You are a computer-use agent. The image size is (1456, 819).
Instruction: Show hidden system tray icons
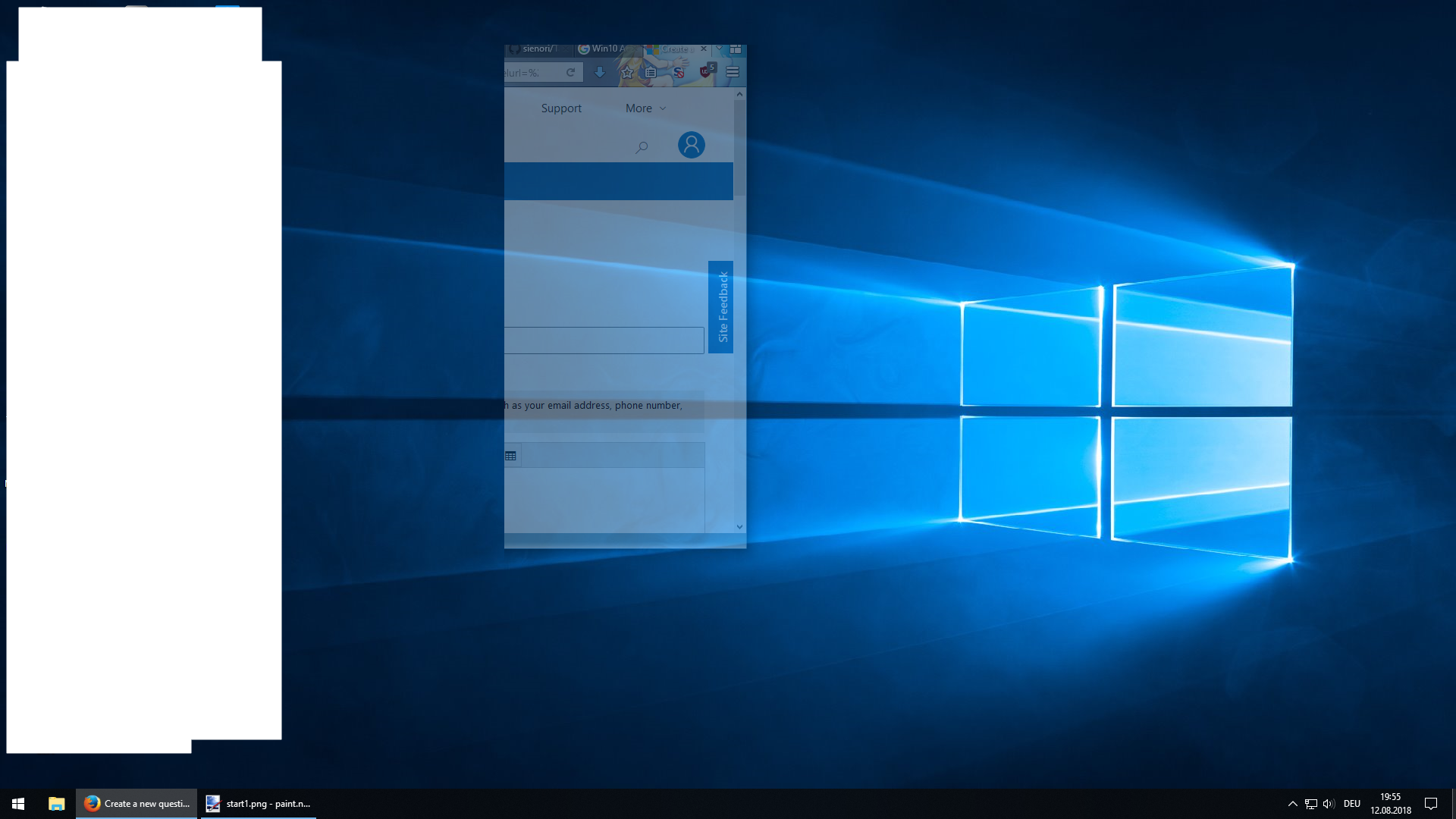pyautogui.click(x=1292, y=804)
